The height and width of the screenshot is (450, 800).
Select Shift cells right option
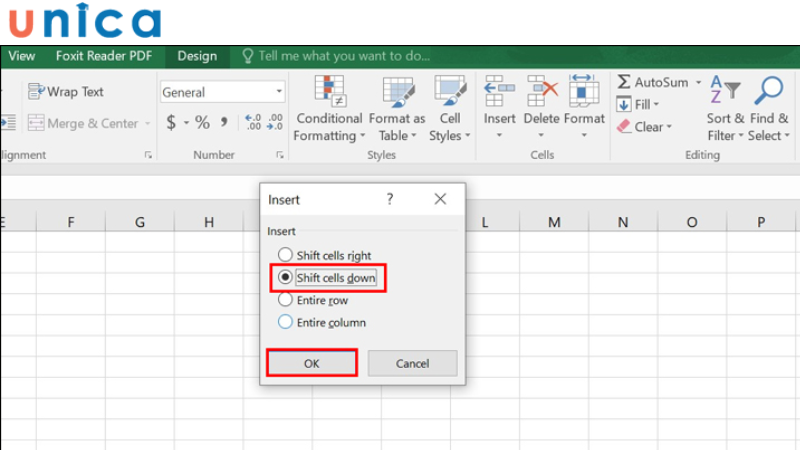tap(324, 255)
